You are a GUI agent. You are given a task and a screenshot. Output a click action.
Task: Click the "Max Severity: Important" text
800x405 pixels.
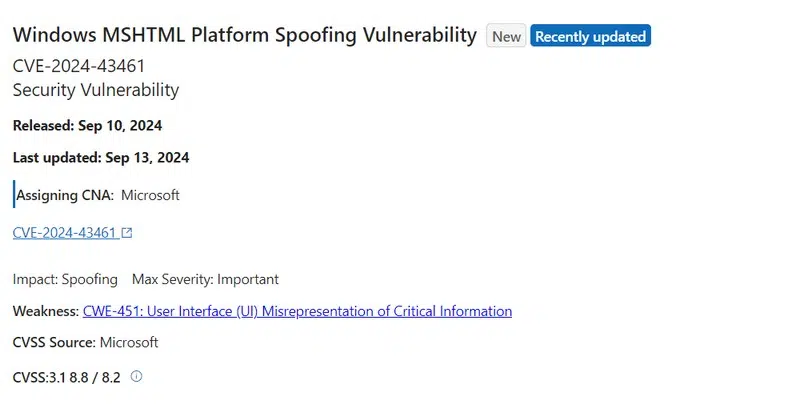205,279
